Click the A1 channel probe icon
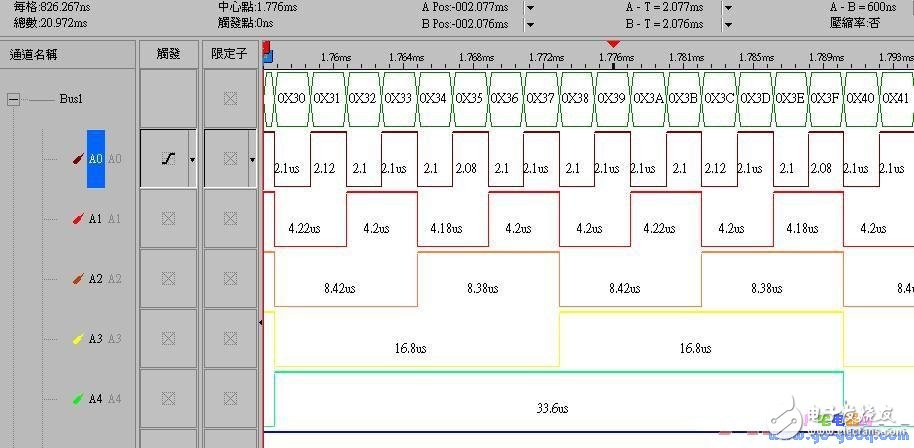 coord(78,218)
